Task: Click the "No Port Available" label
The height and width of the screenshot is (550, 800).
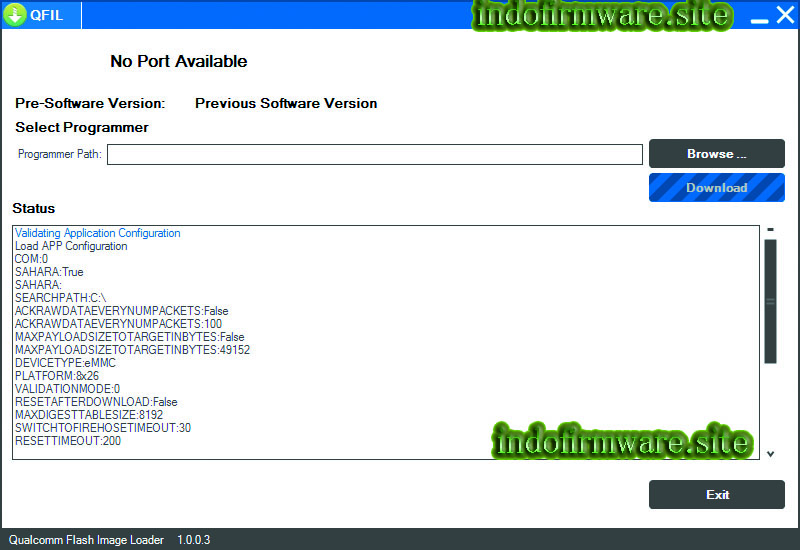Action: 178,61
